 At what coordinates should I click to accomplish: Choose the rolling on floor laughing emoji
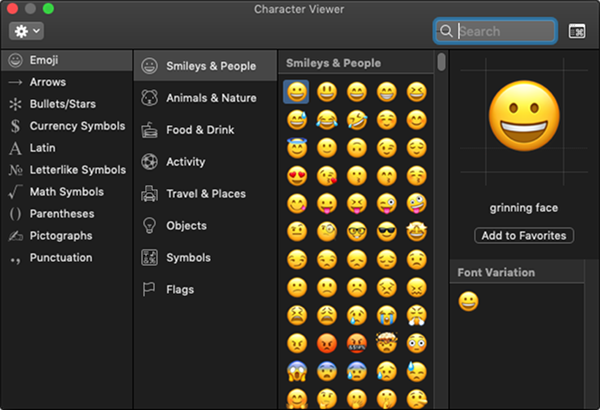[357, 120]
